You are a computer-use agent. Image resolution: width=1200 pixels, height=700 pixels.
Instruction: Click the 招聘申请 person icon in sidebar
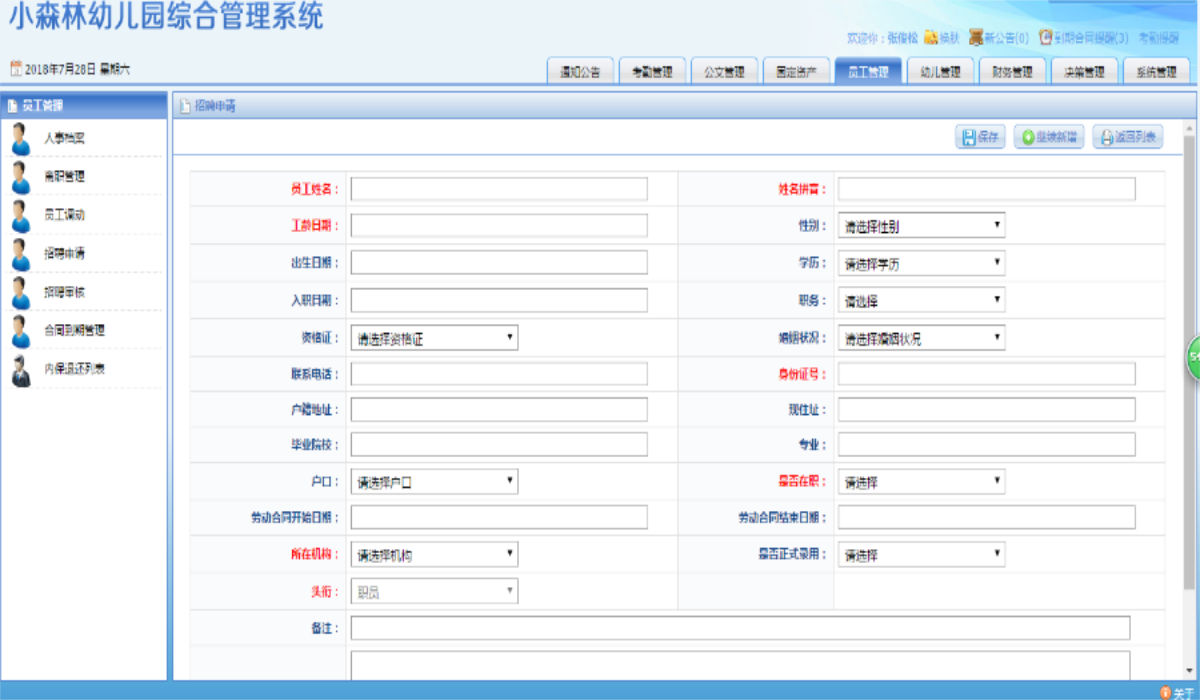(20, 254)
